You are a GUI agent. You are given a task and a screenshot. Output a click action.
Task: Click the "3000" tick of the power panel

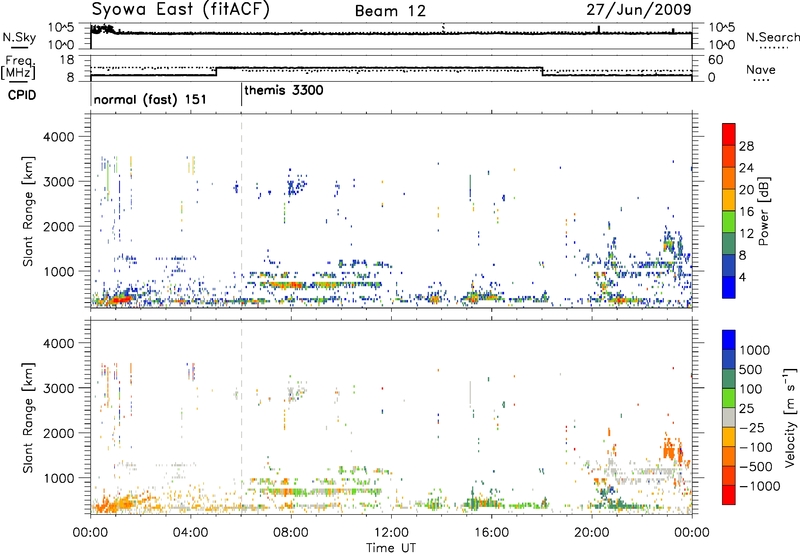point(58,182)
